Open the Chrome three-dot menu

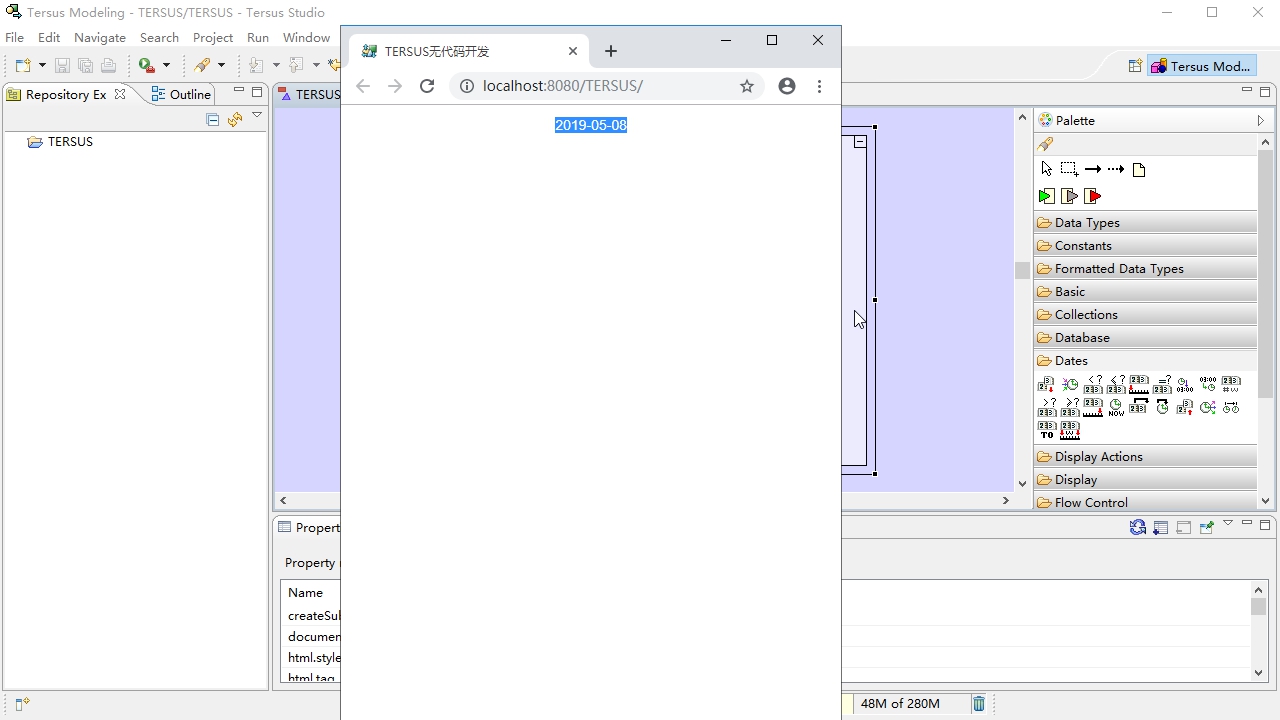(x=819, y=86)
